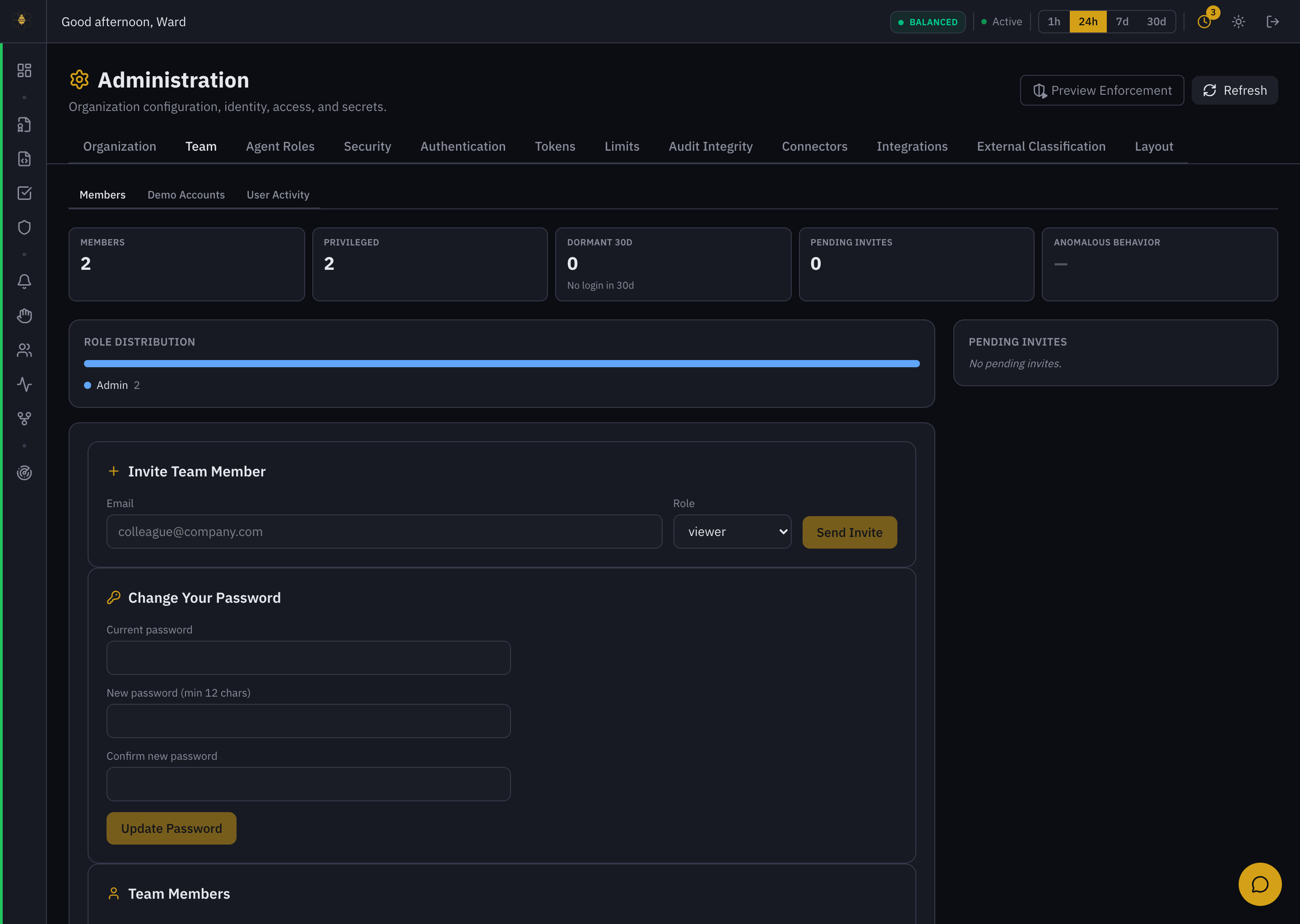The image size is (1300, 924).
Task: Select the Members sub-tab
Action: [x=102, y=194]
